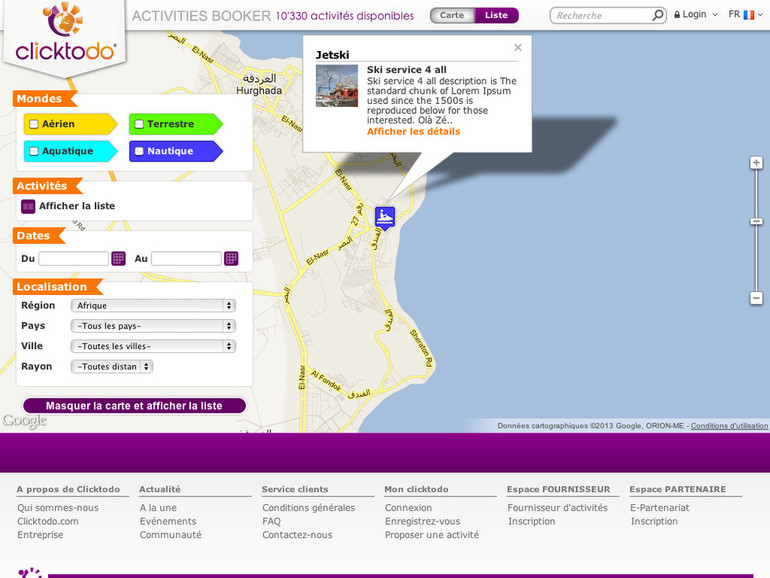Open the Rayon distance dropdown
Image resolution: width=770 pixels, height=578 pixels.
[112, 367]
